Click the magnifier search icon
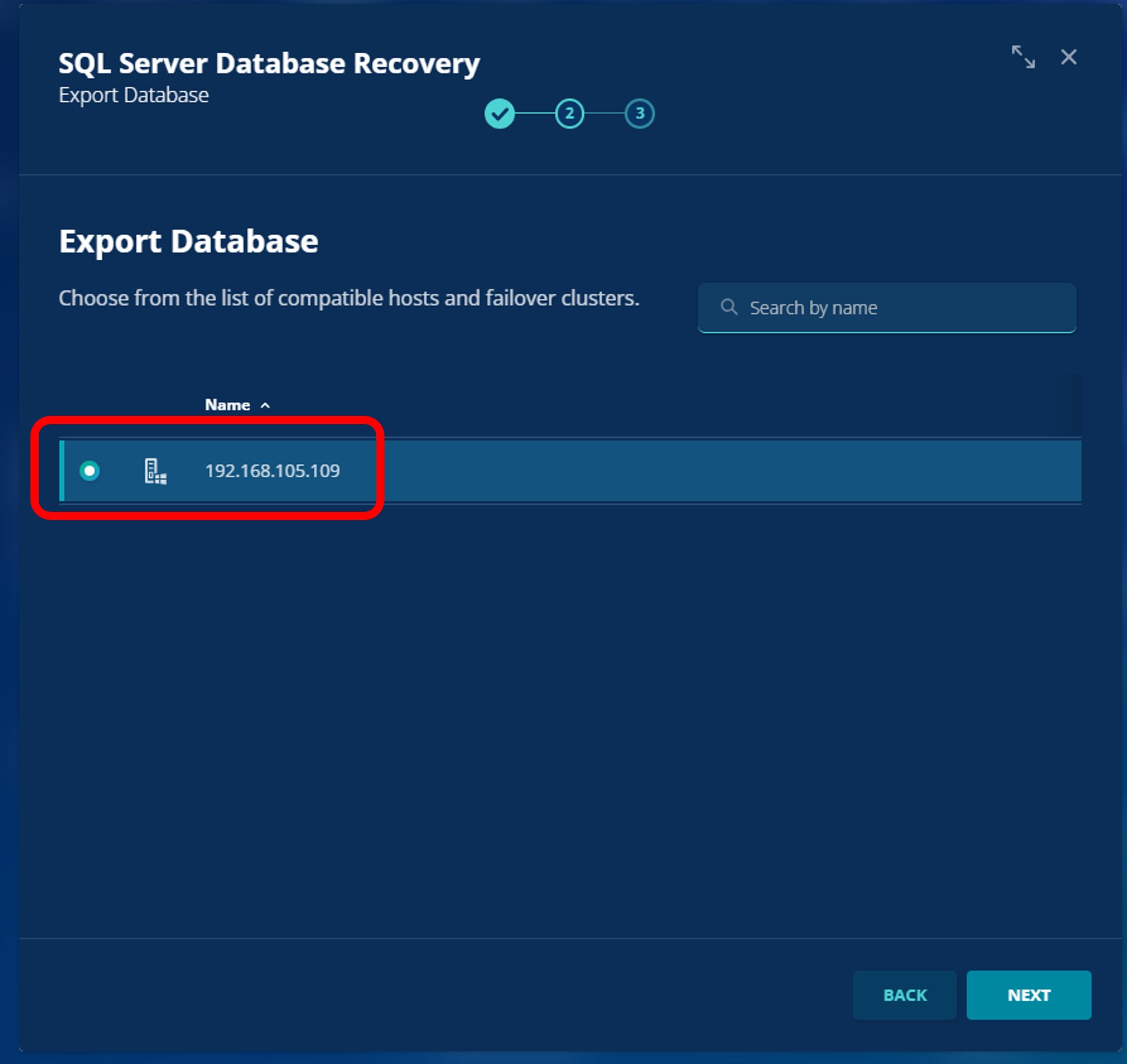 [x=729, y=307]
